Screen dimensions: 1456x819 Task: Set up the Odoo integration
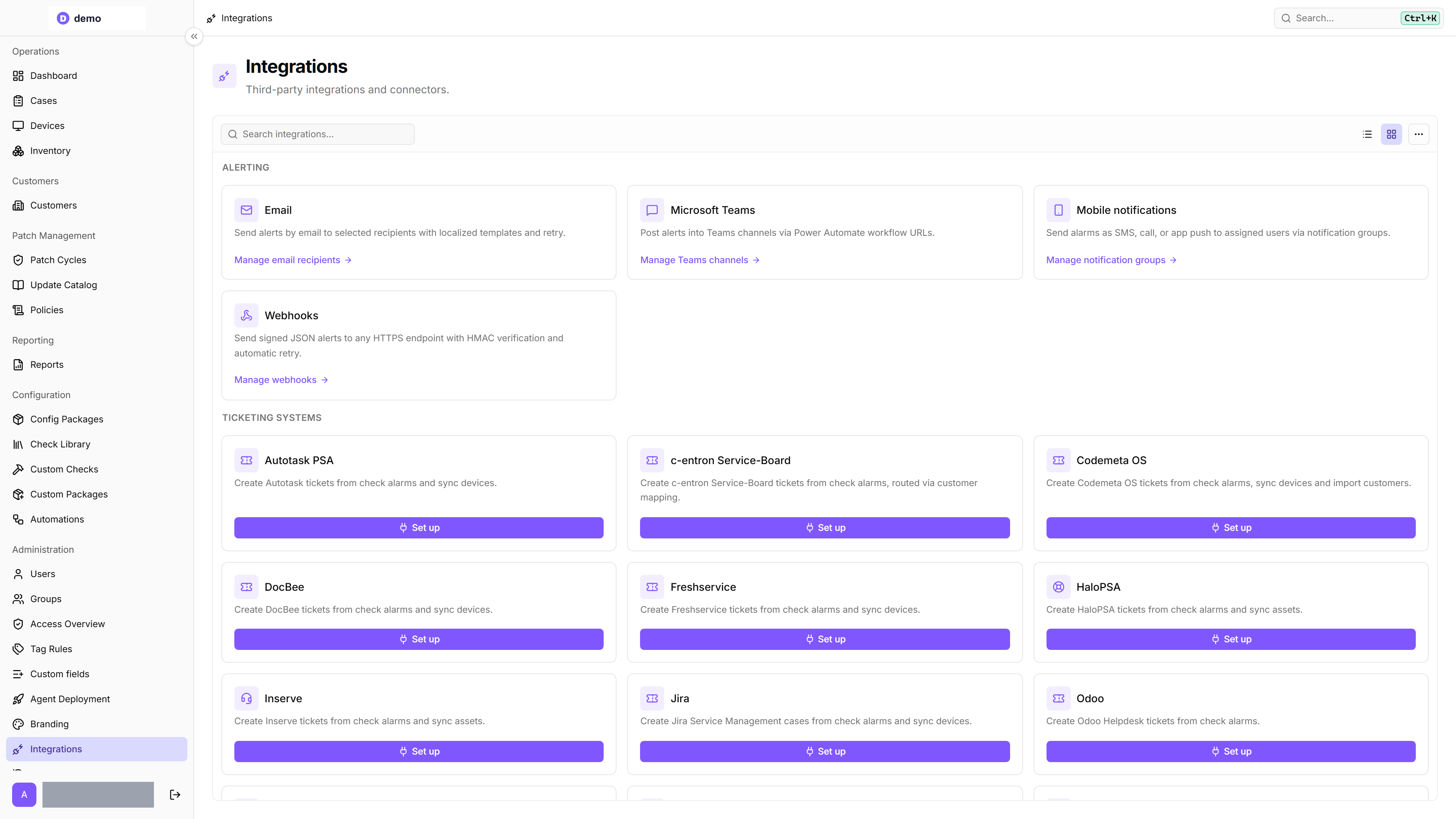1231,752
